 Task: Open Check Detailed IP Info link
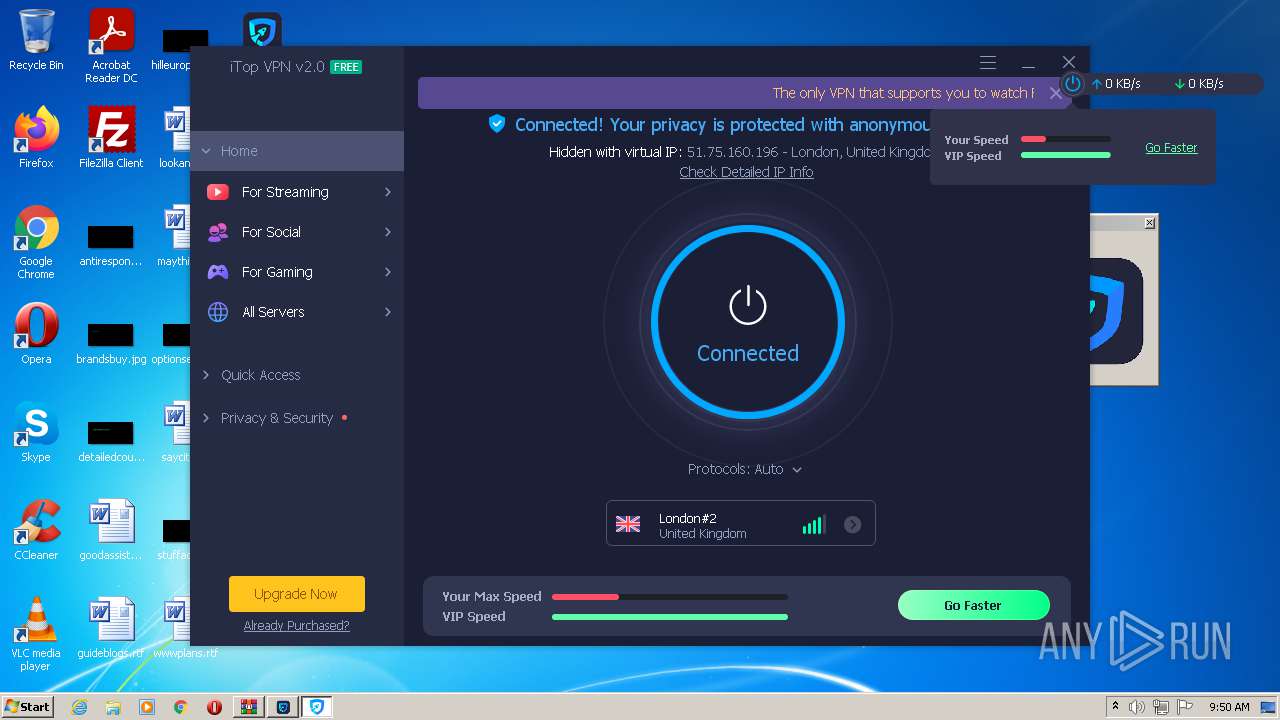[746, 172]
